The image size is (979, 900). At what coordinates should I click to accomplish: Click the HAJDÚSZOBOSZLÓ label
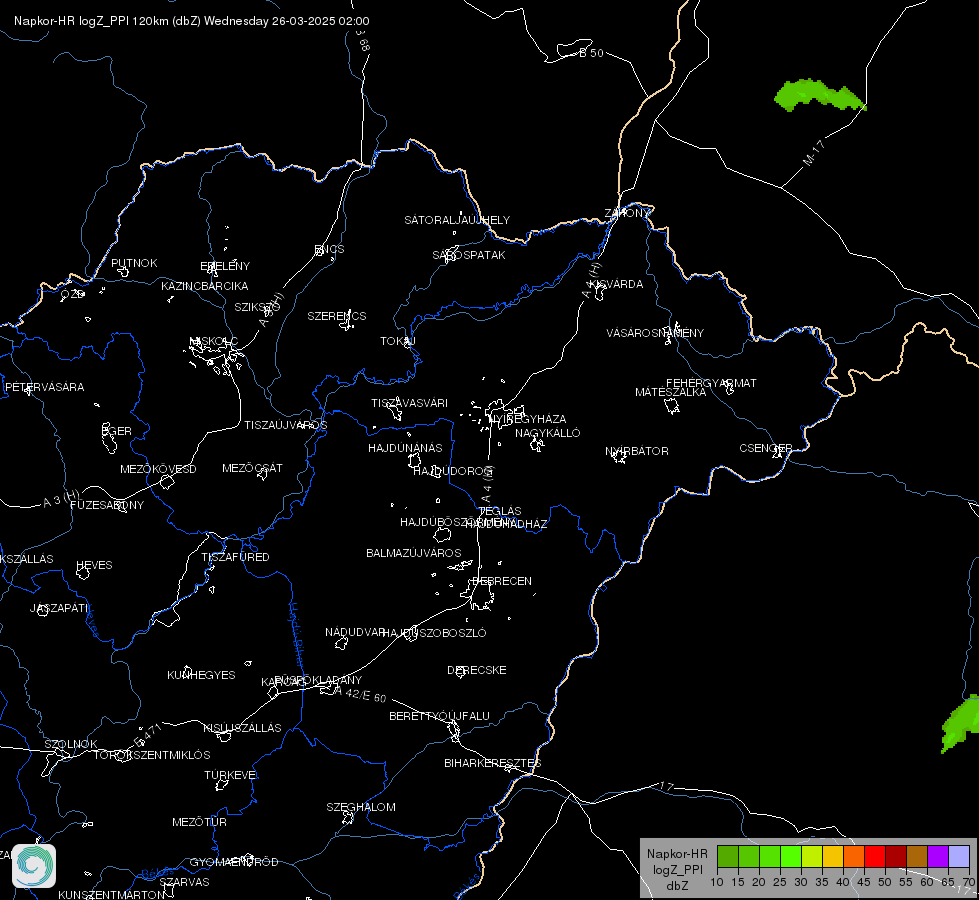[434, 633]
